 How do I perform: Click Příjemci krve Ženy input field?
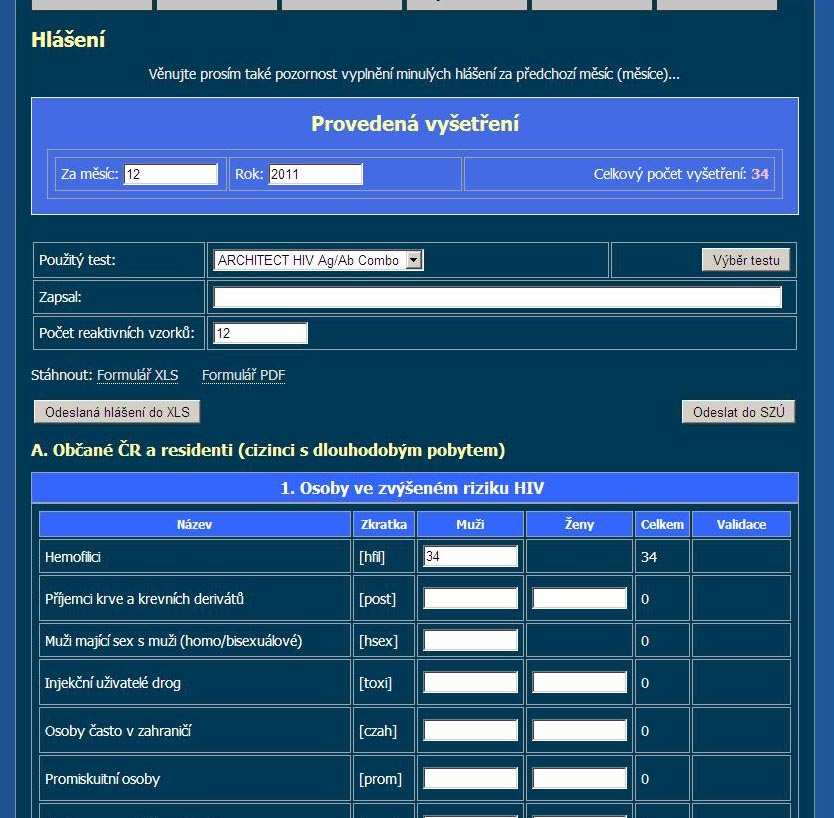[579, 598]
